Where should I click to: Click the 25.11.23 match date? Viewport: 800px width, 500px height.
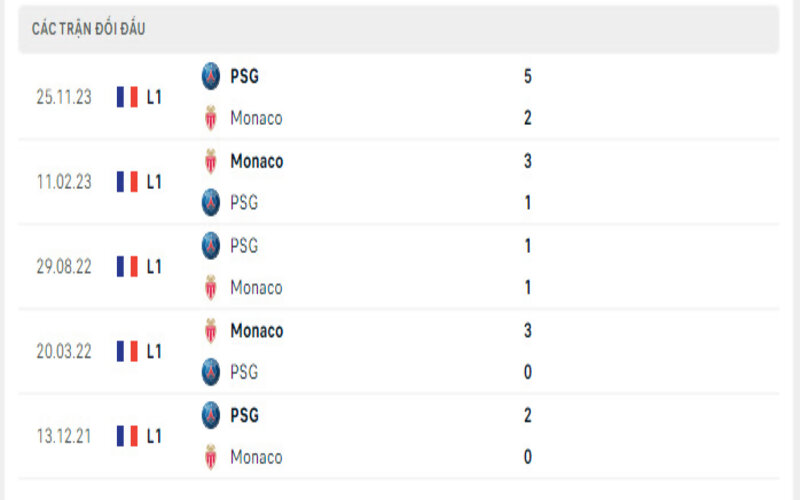63,97
